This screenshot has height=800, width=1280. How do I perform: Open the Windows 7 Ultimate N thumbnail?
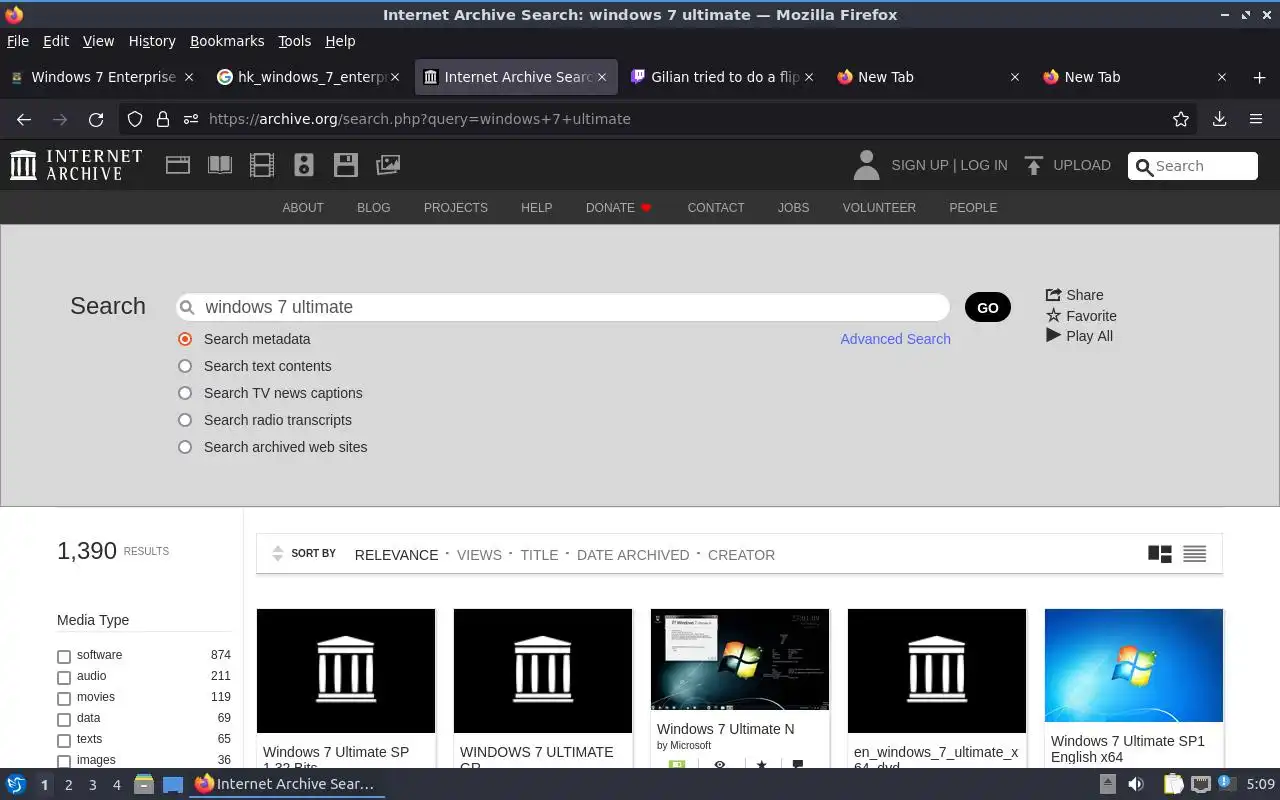(x=740, y=660)
